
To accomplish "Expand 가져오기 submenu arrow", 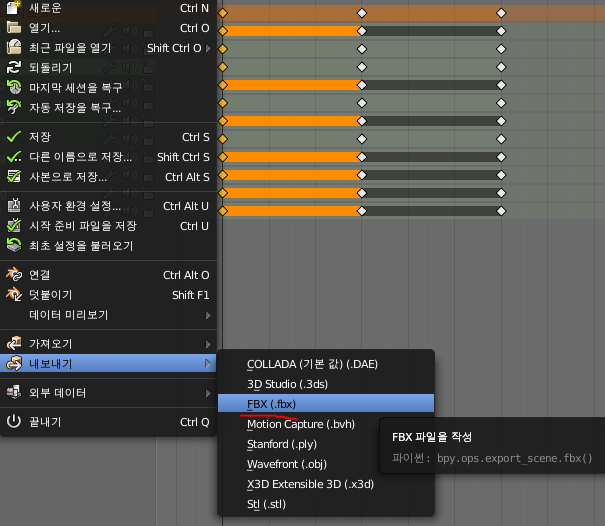I will [208, 343].
